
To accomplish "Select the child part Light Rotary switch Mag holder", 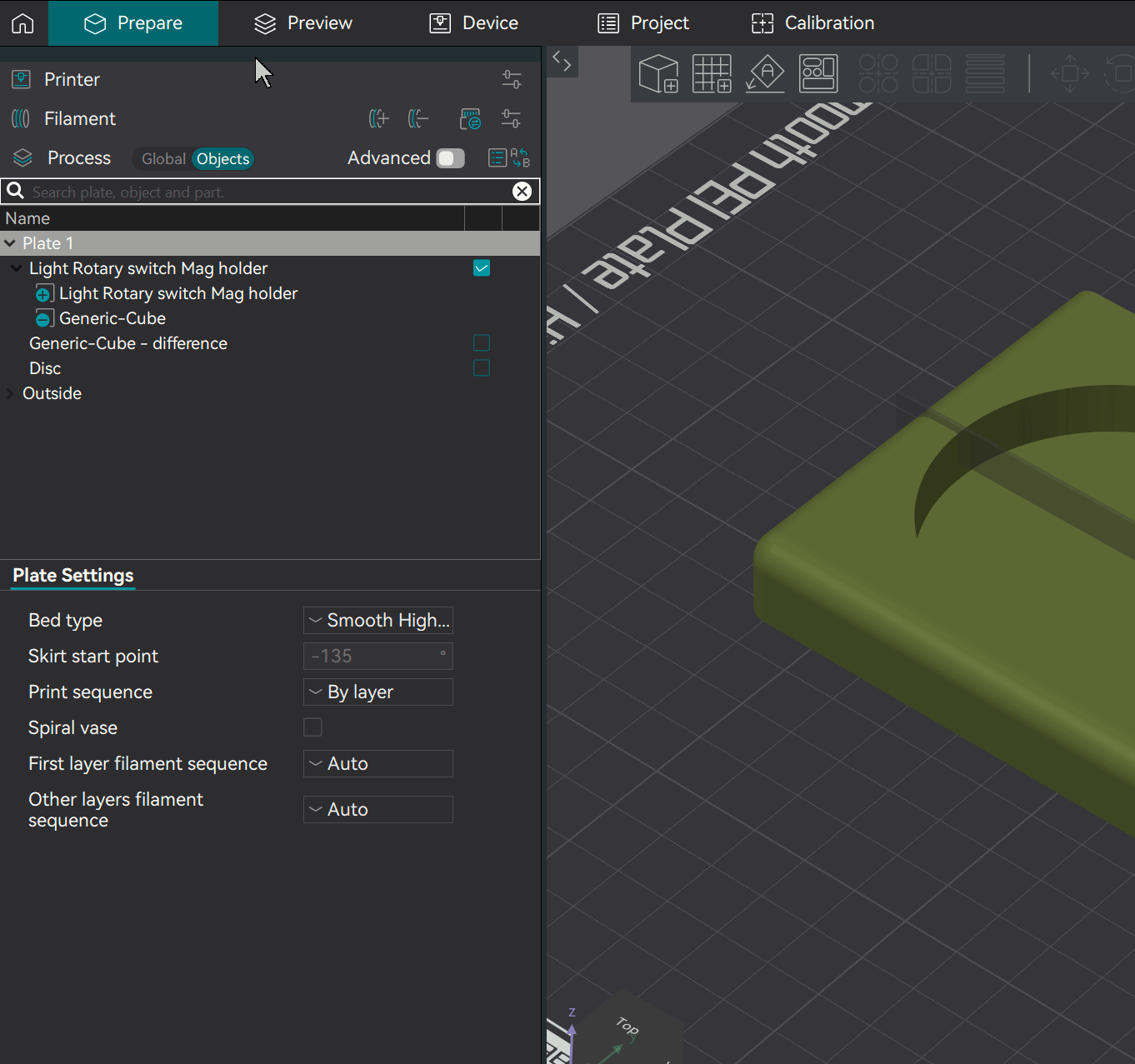I will click(178, 293).
